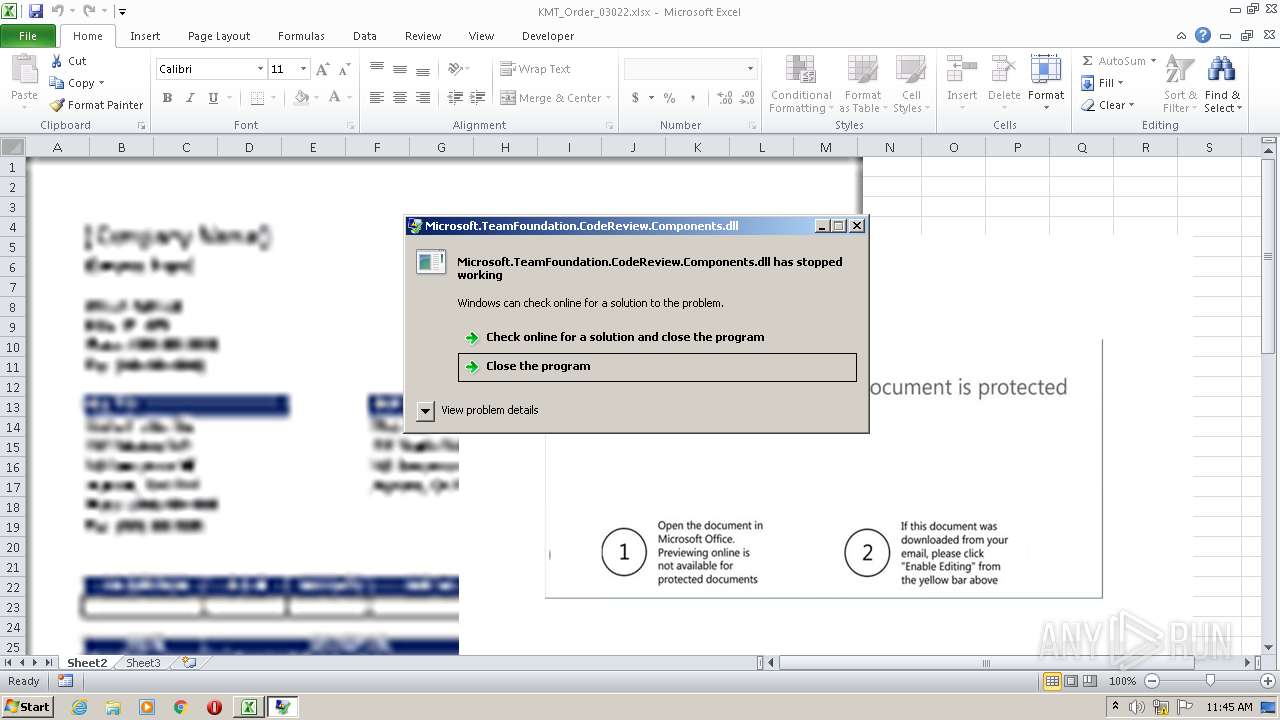Align text to the bottom

(x=423, y=69)
